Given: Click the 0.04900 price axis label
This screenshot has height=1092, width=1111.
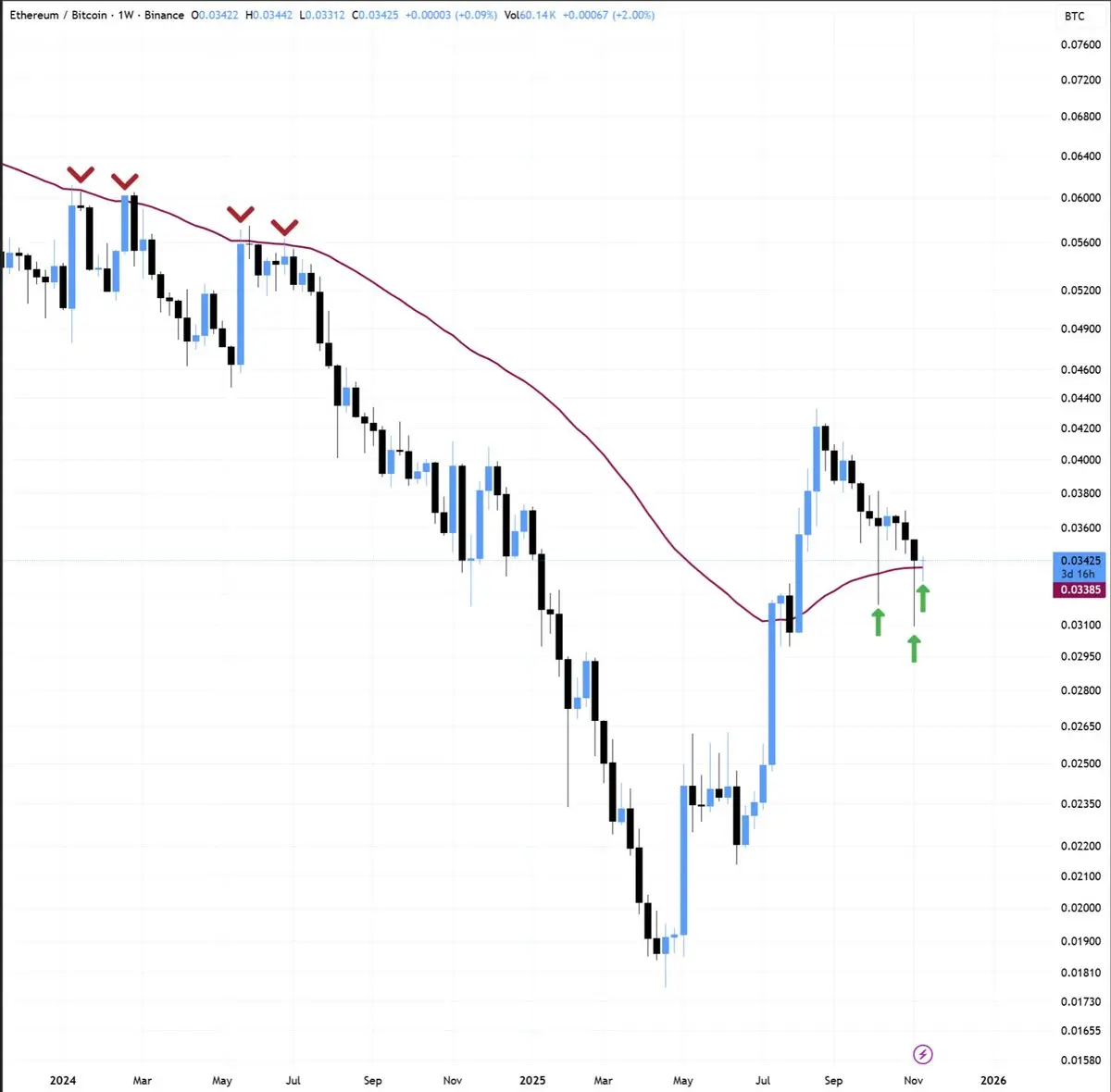Looking at the screenshot, I should click(1080, 329).
